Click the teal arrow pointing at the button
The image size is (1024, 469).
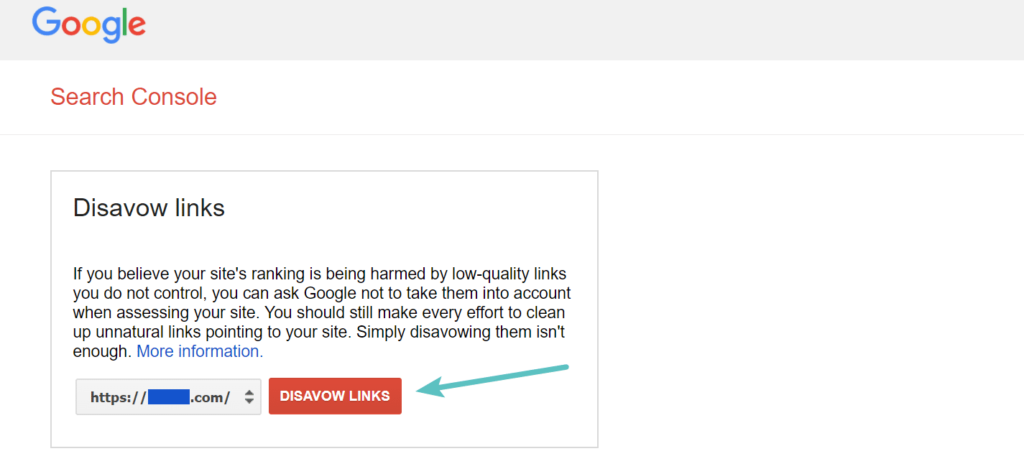[492, 380]
